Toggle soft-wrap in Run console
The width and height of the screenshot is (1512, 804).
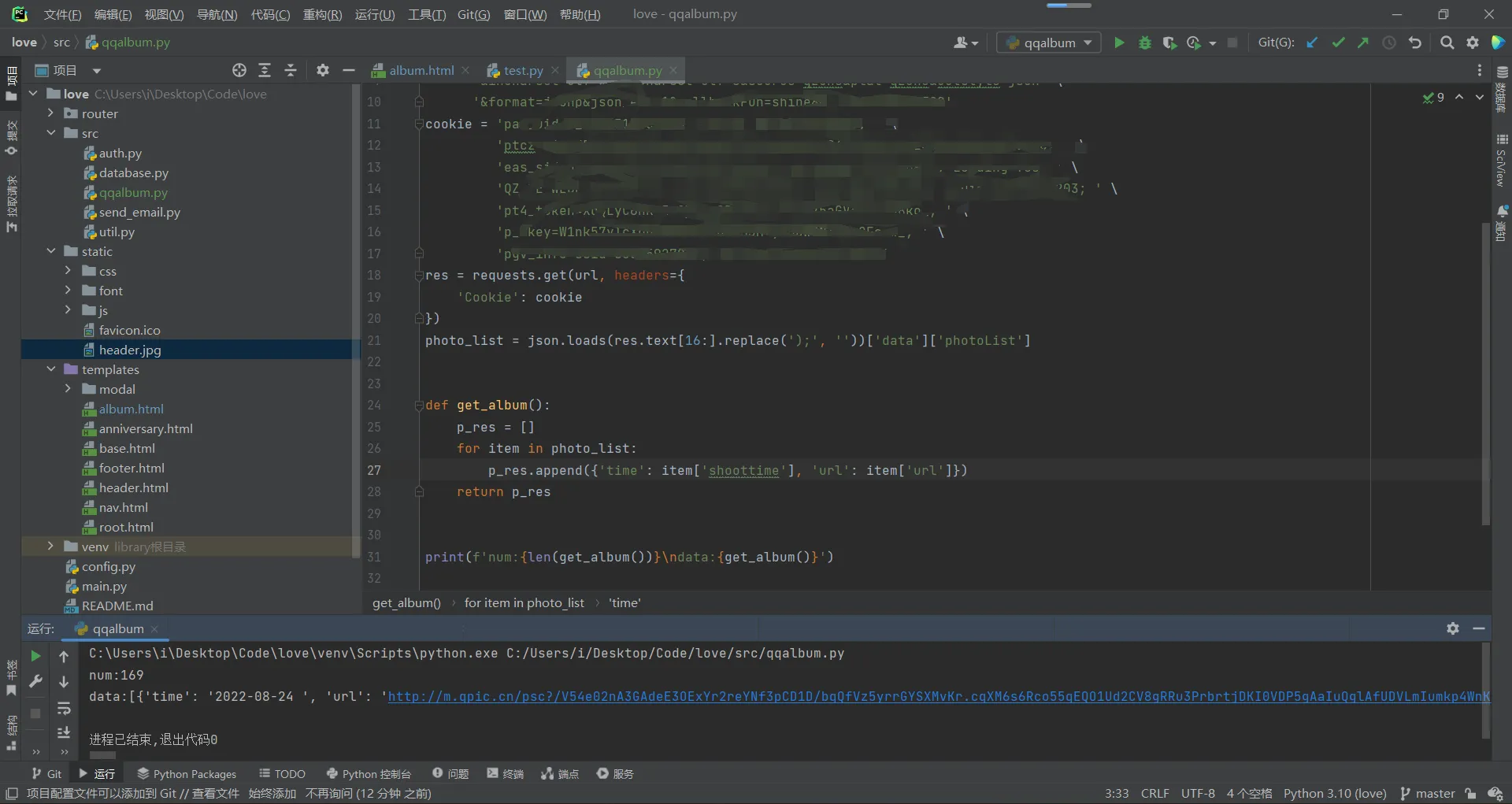point(64,708)
